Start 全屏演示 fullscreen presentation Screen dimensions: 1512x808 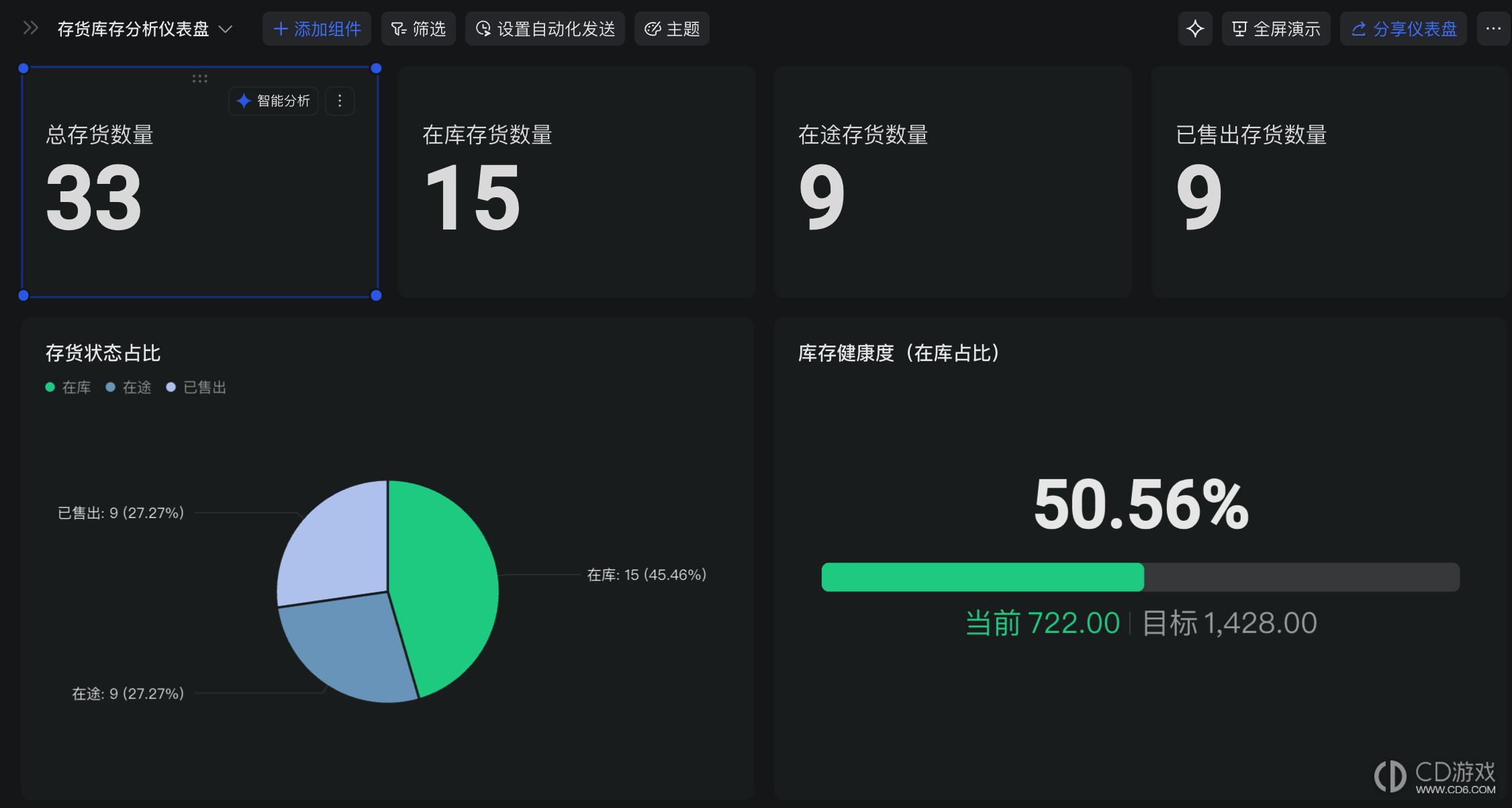(x=1276, y=29)
